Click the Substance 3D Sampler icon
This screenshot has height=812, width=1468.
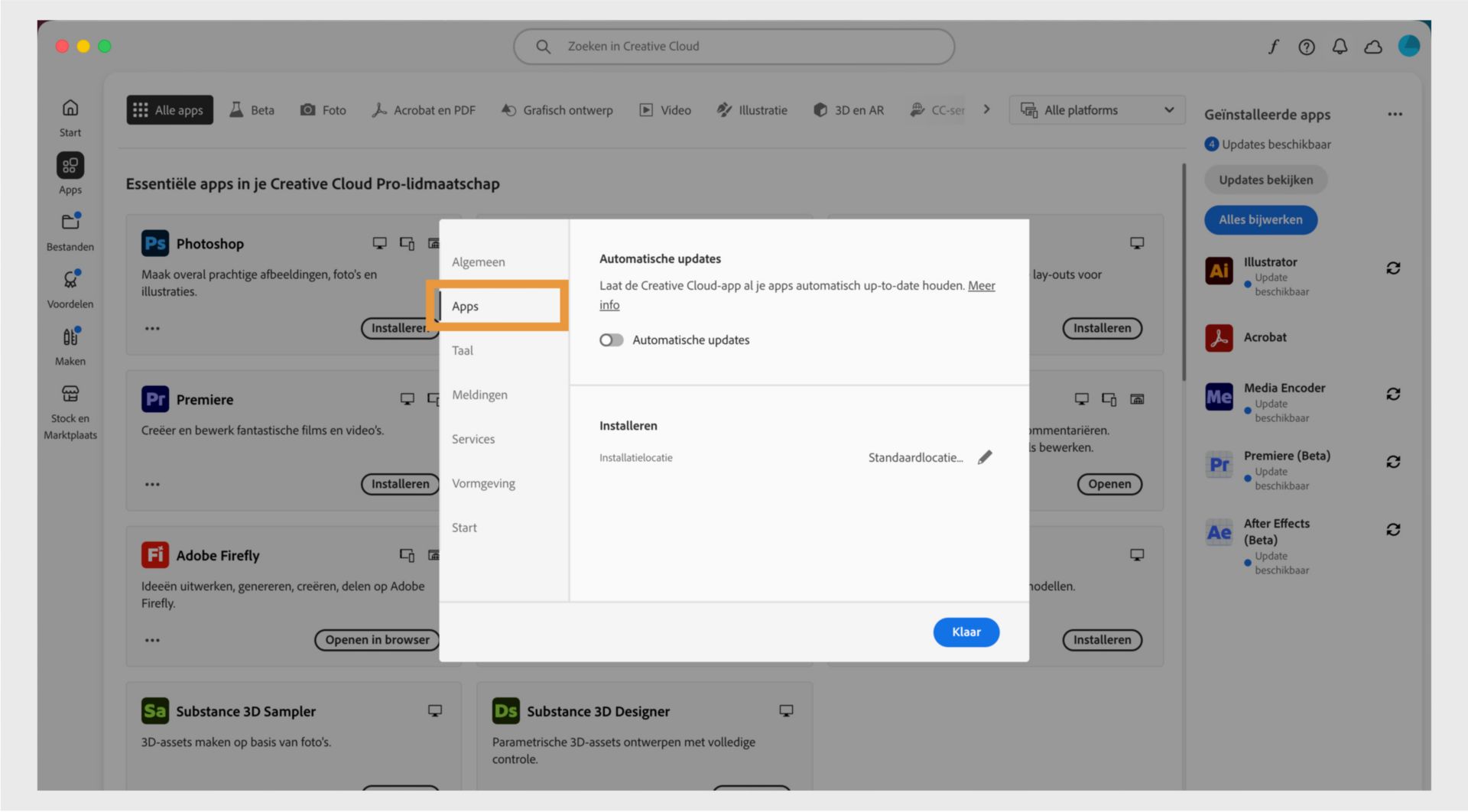(x=155, y=711)
